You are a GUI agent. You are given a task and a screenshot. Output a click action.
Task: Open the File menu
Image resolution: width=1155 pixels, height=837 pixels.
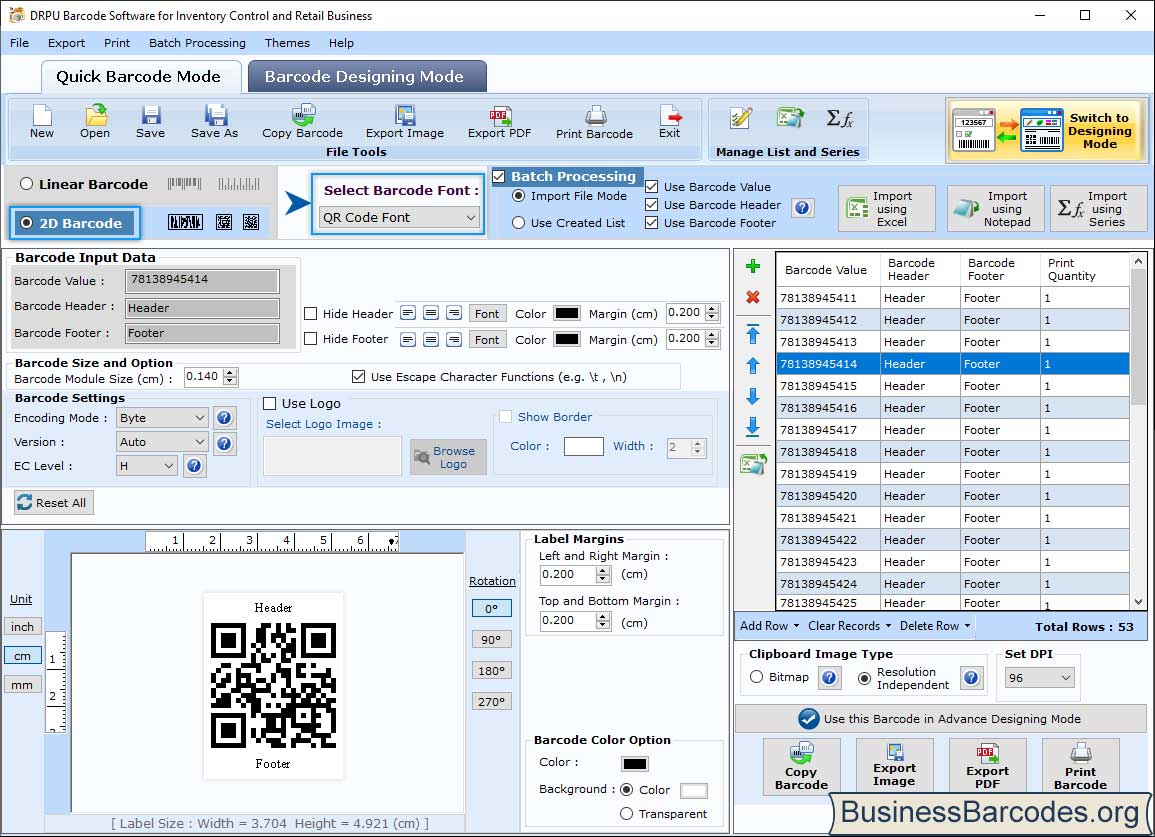pyautogui.click(x=19, y=43)
